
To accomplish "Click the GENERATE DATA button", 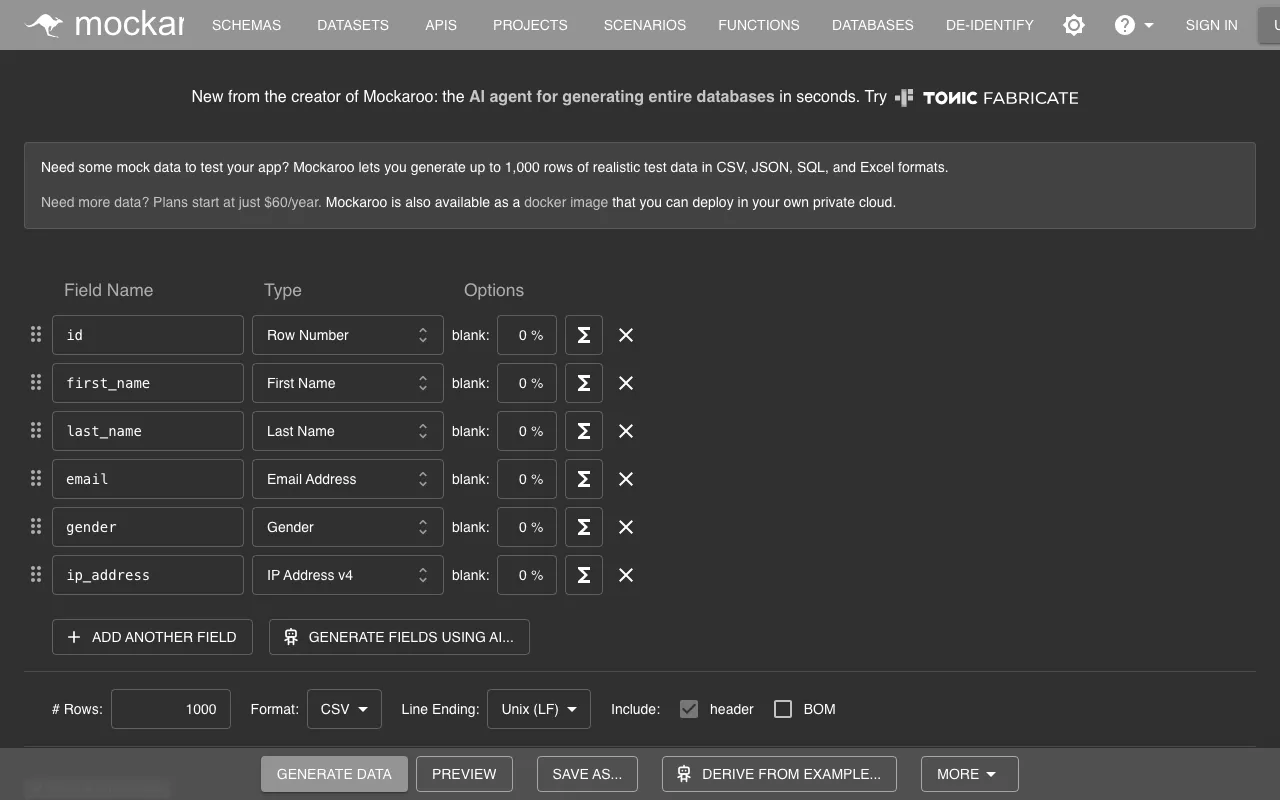I will tap(334, 774).
